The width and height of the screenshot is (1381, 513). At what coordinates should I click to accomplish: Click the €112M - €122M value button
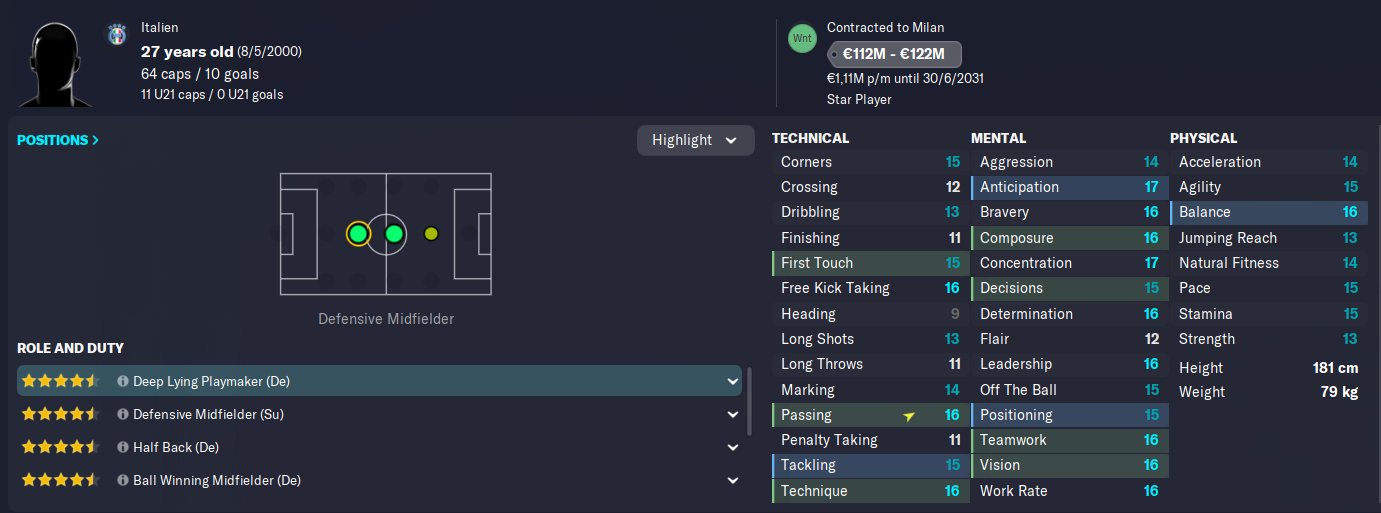pyautogui.click(x=894, y=54)
